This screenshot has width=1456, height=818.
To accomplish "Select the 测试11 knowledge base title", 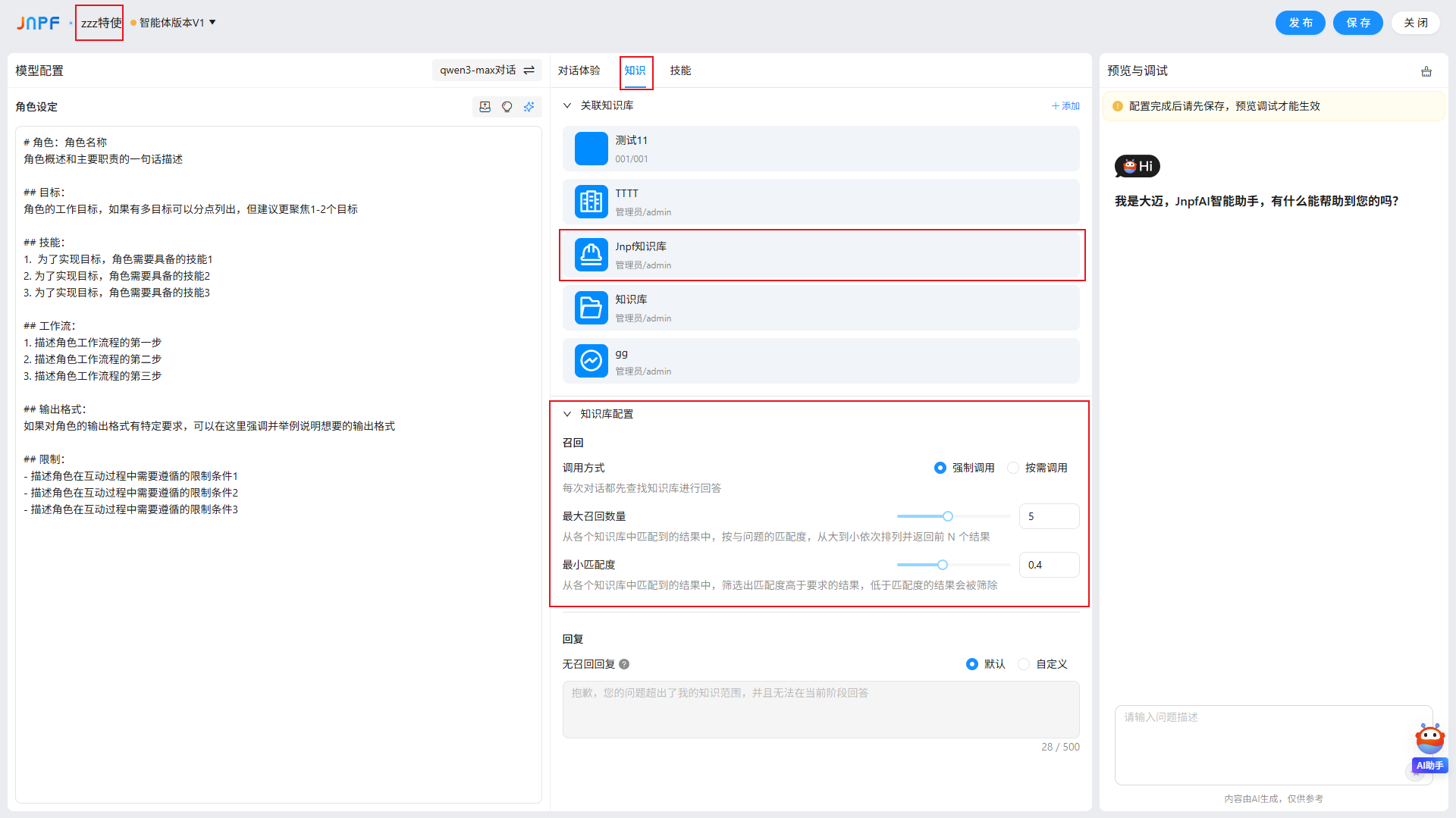I will point(632,140).
